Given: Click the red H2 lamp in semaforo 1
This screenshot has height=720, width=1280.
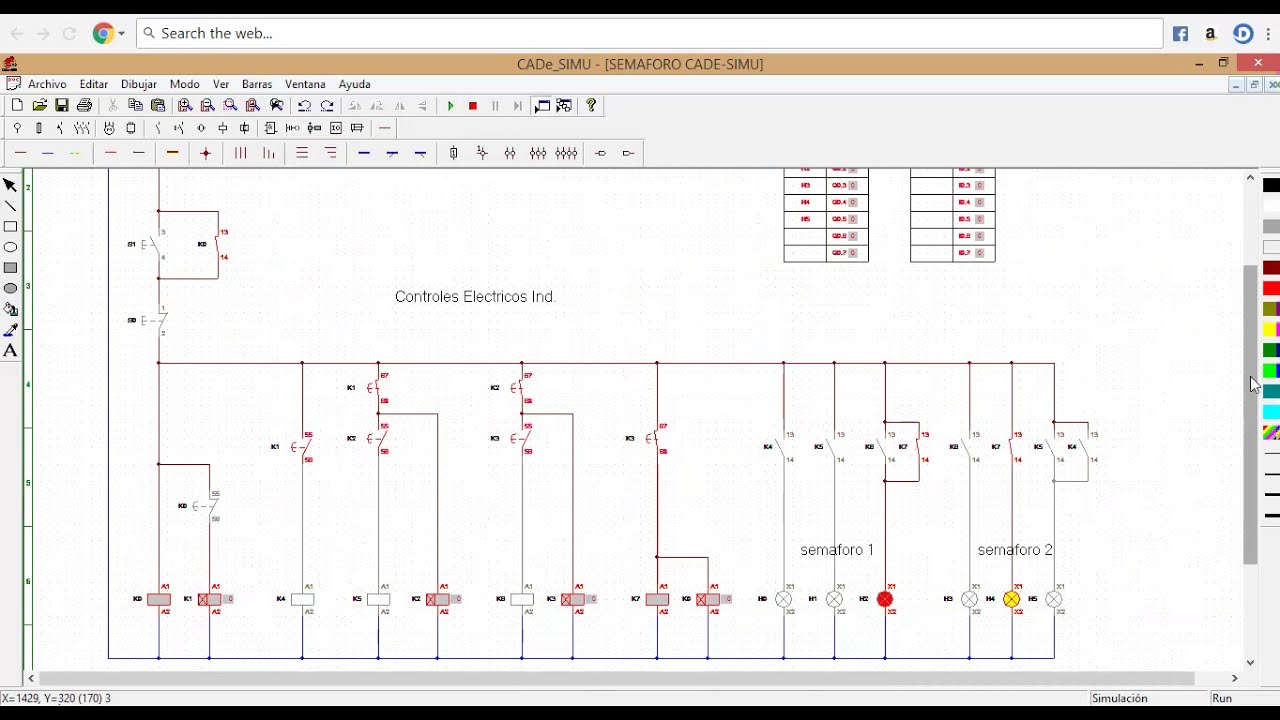Looking at the screenshot, I should coord(885,599).
